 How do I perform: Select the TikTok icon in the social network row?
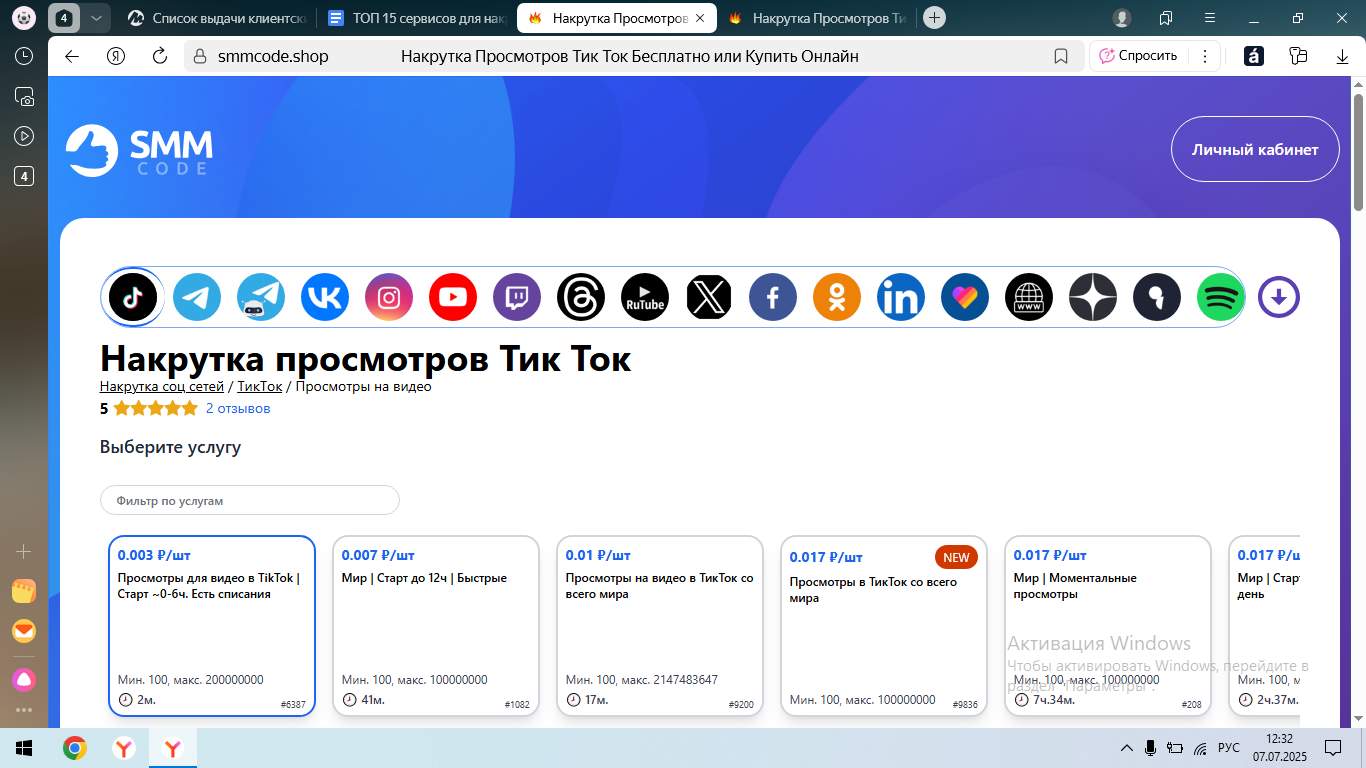133,297
